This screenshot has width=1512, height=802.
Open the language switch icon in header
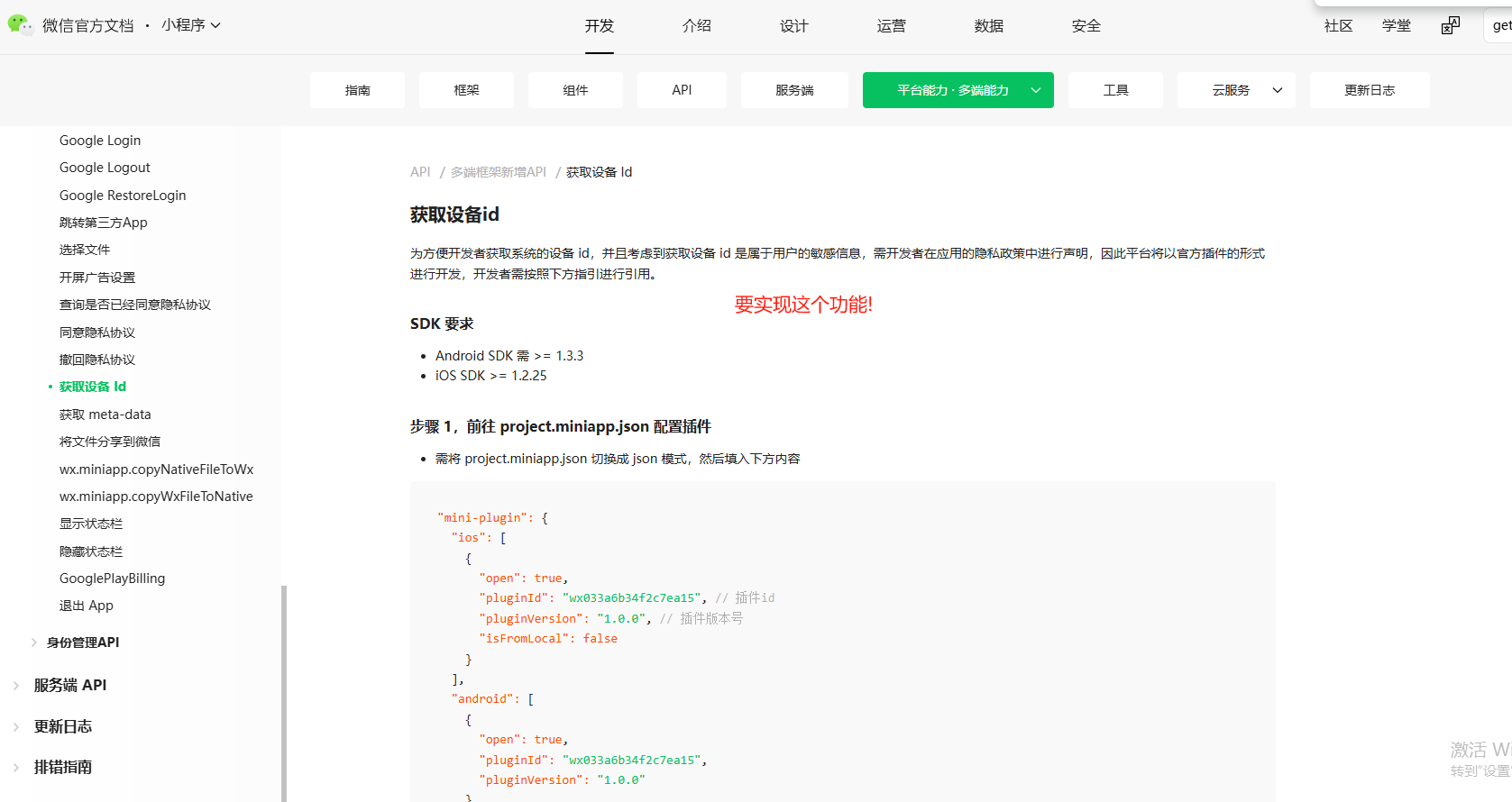point(1450,26)
